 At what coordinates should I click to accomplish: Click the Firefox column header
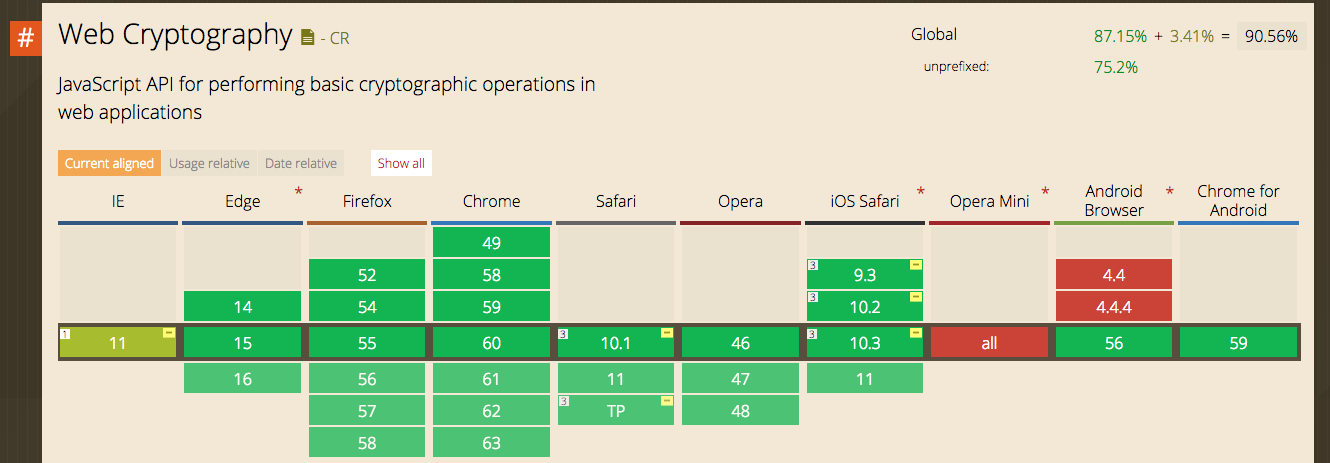coord(367,201)
